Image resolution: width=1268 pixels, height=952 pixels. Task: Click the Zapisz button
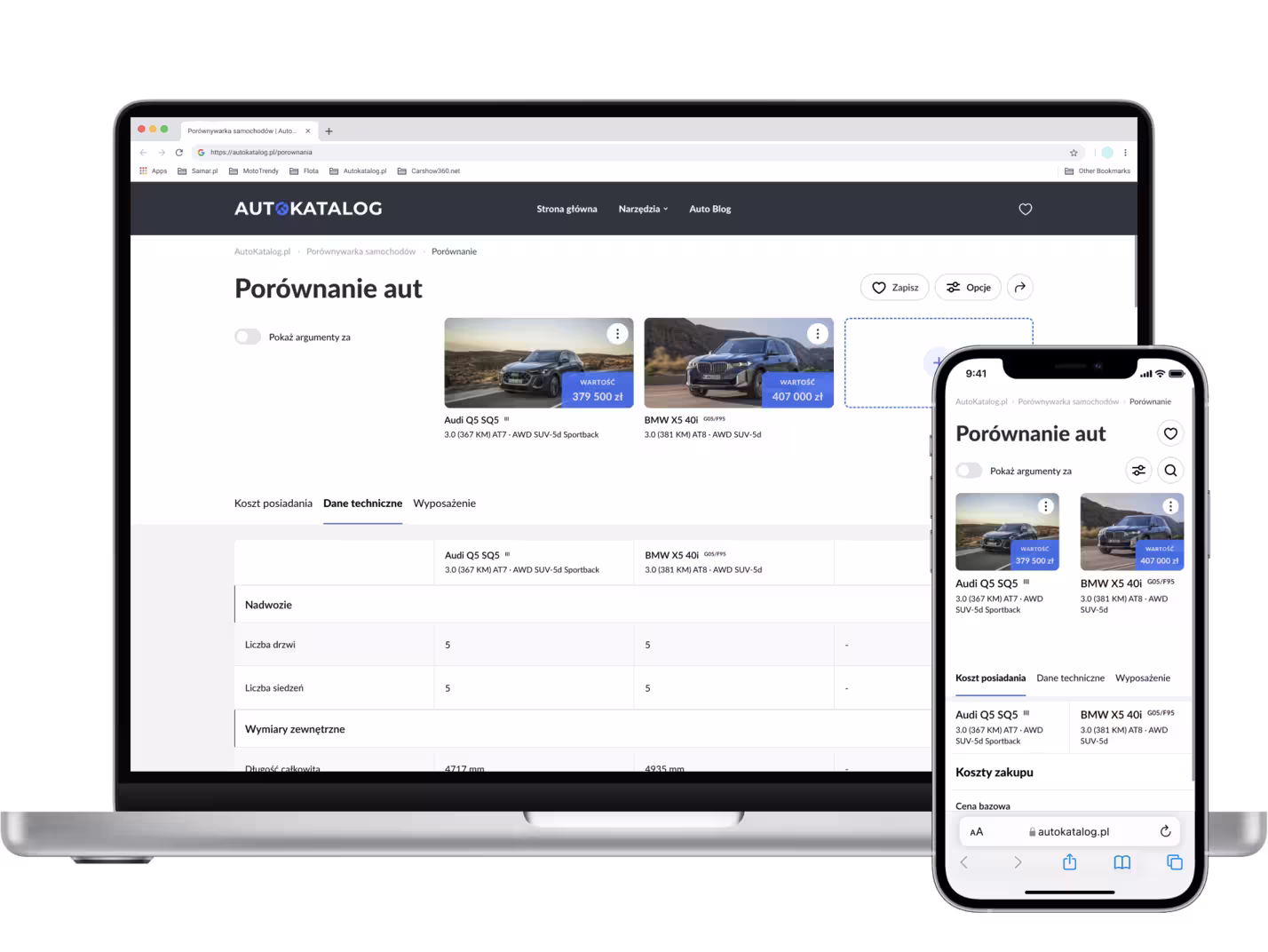tap(895, 287)
